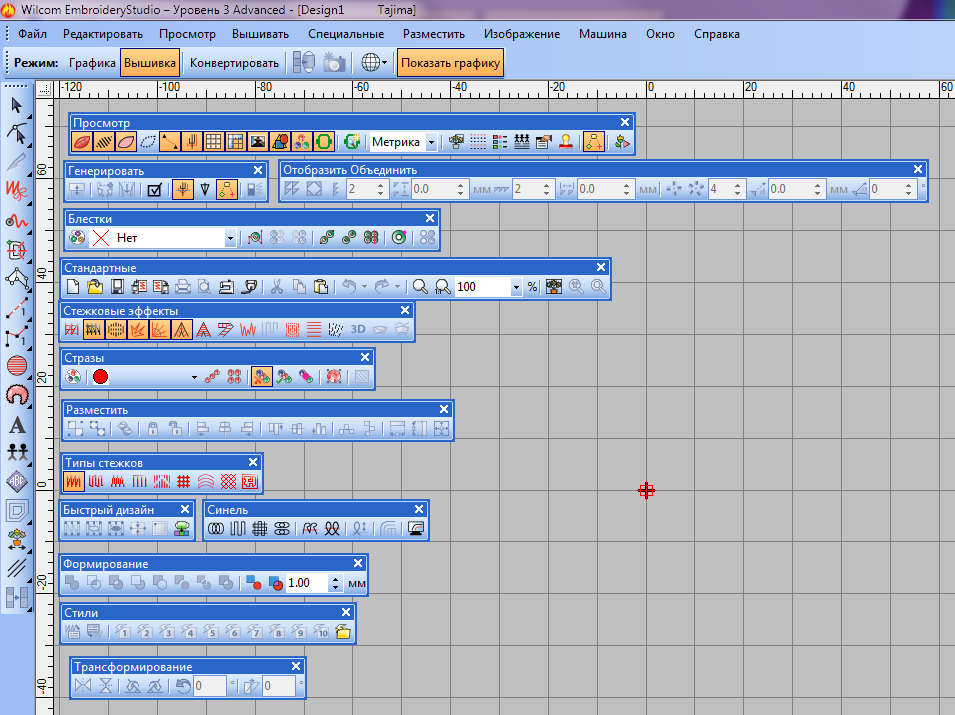
Task: Click the Open file folder icon in Стандартные
Action: tap(95, 287)
